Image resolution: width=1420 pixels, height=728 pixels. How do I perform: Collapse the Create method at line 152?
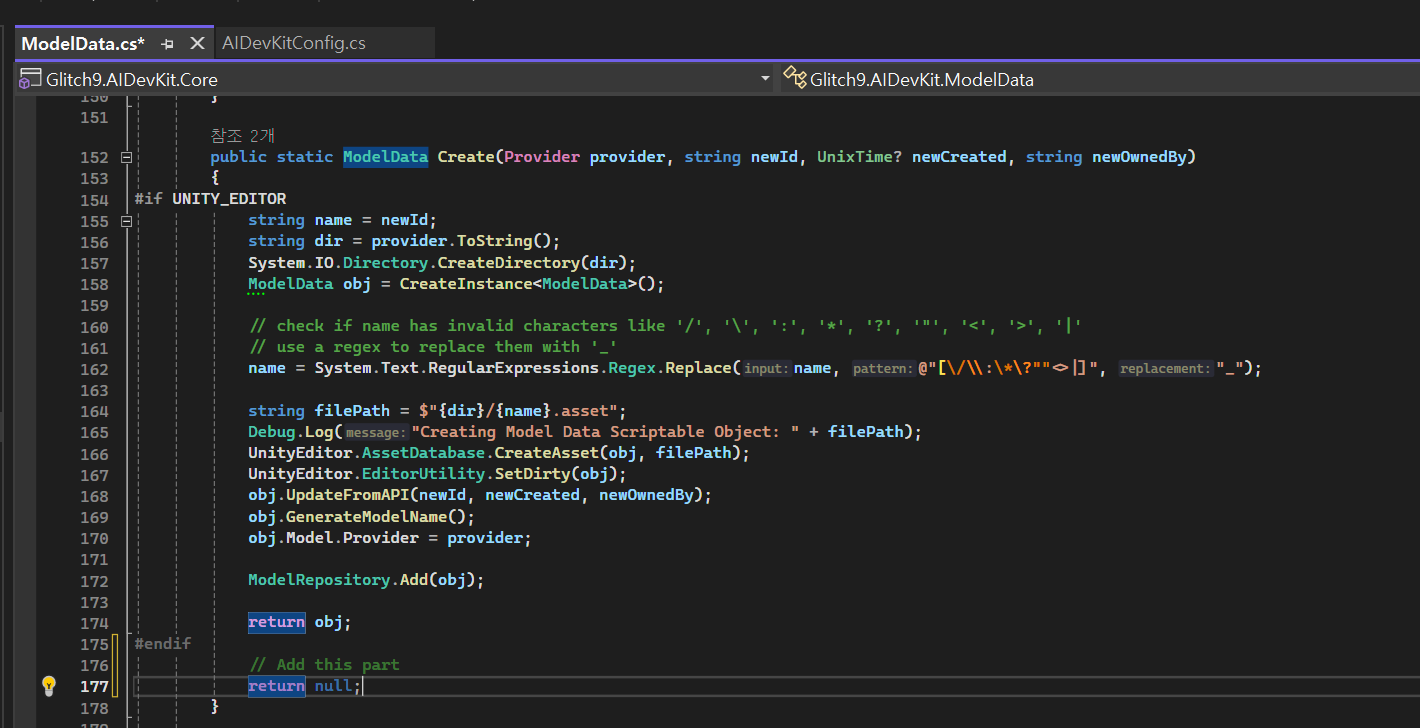click(x=126, y=157)
